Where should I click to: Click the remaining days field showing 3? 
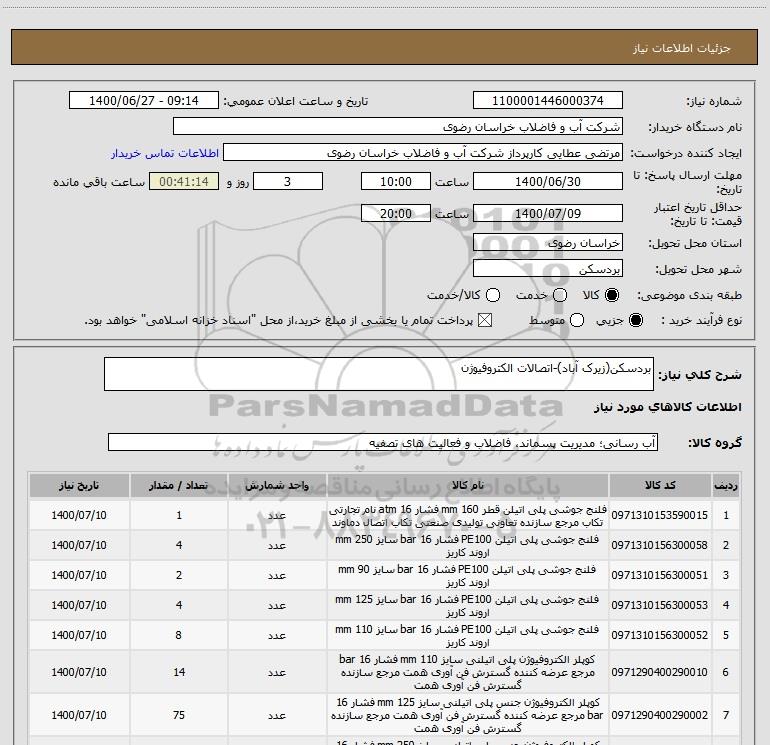point(288,181)
